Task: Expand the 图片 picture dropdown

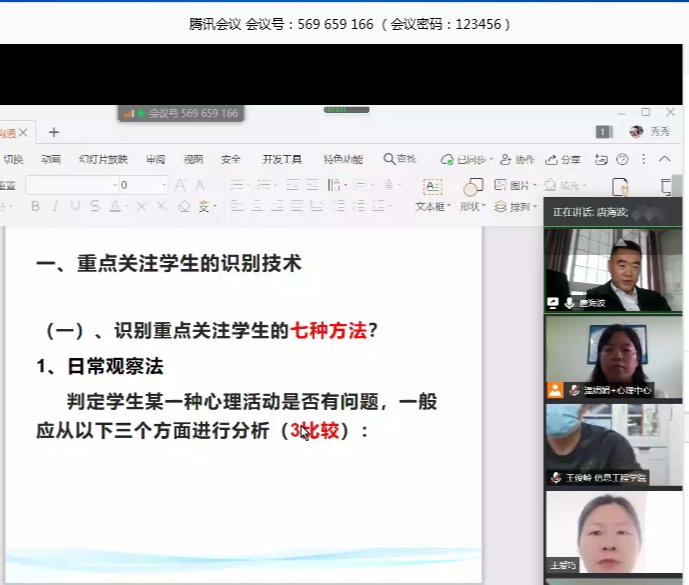Action: (518, 185)
